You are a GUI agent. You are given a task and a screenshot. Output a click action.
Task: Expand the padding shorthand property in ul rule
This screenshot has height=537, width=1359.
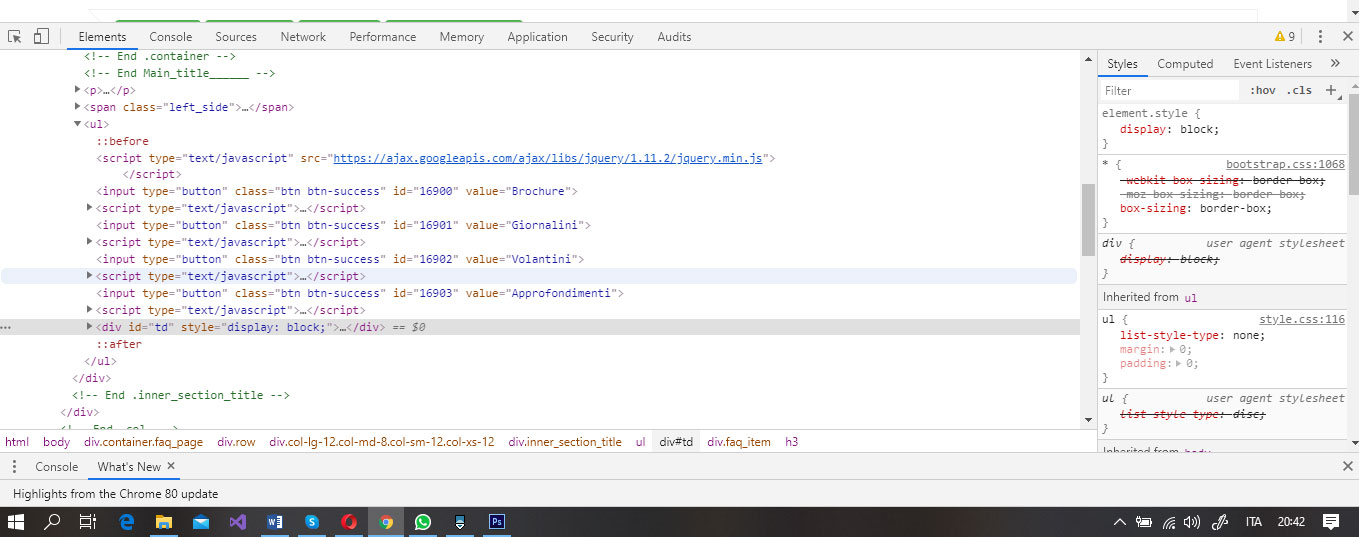click(1181, 363)
